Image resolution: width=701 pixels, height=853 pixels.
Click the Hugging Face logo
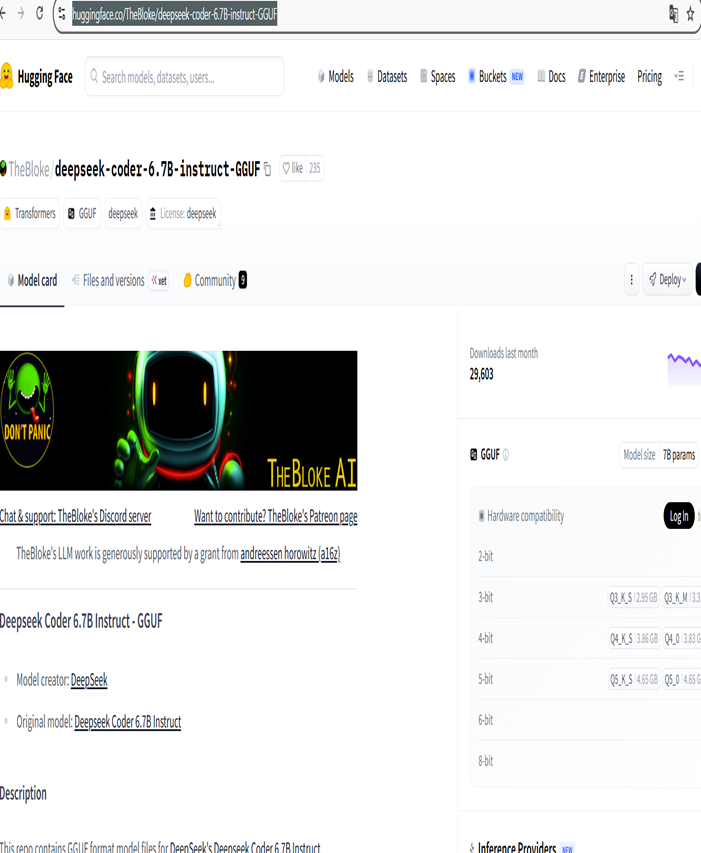pos(36,77)
